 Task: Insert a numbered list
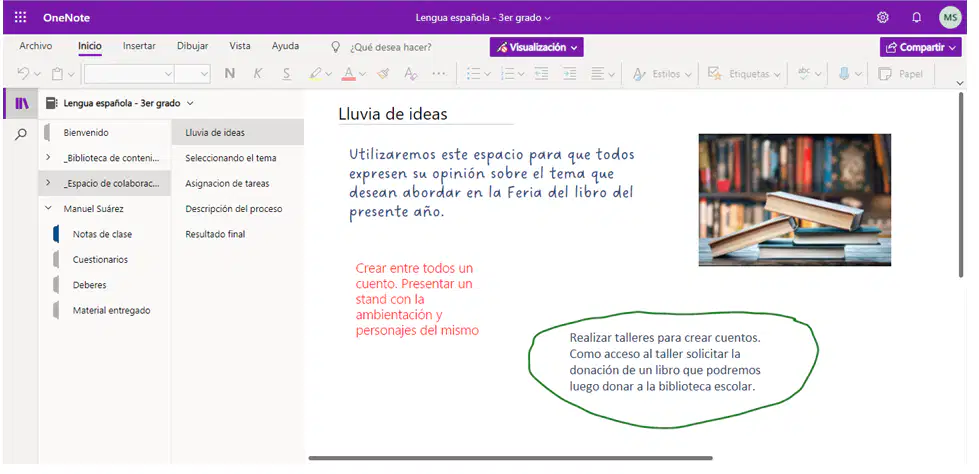point(508,74)
